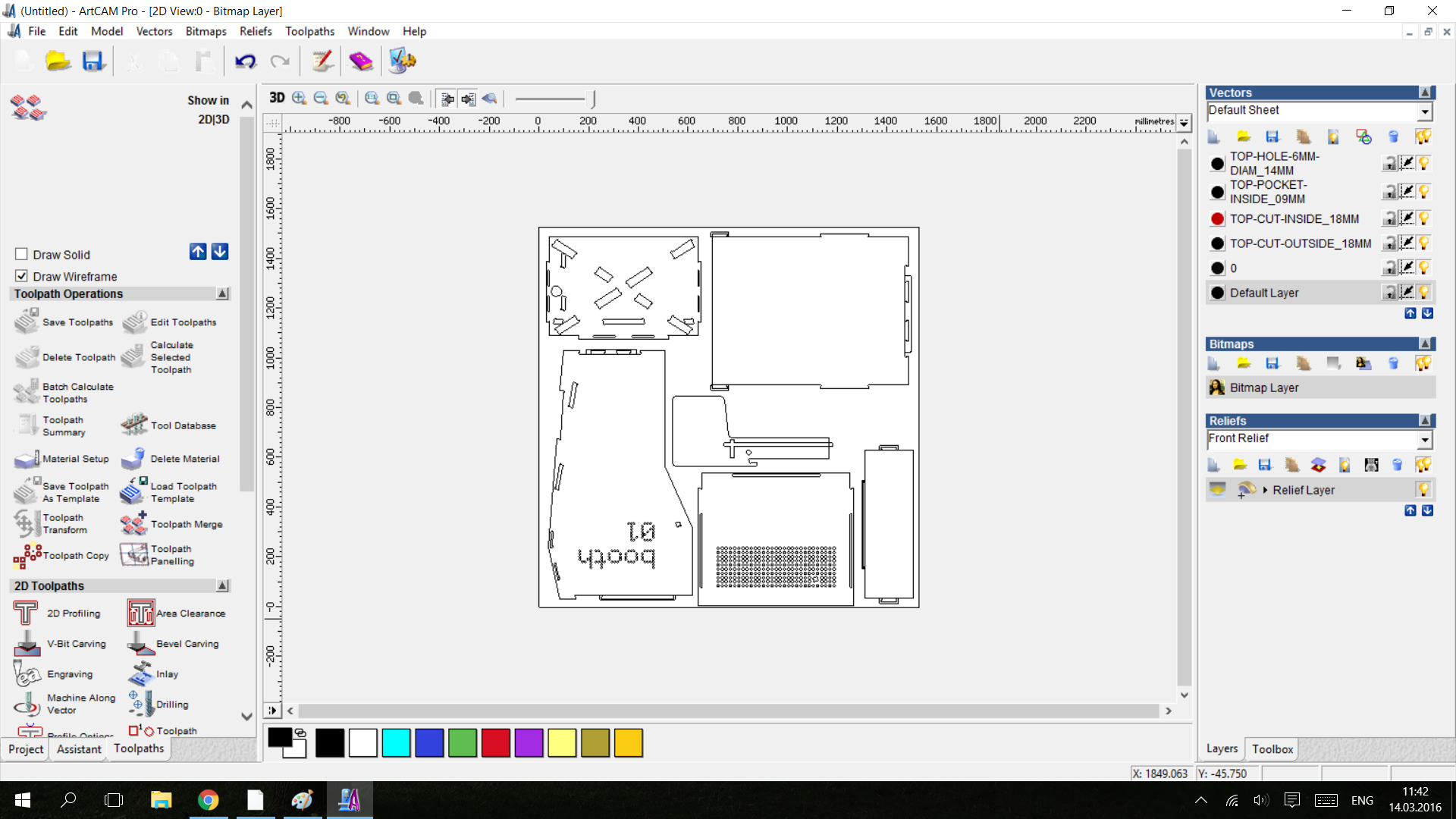Open the Default Sheet dropdown
This screenshot has width=1456, height=819.
click(x=1425, y=111)
